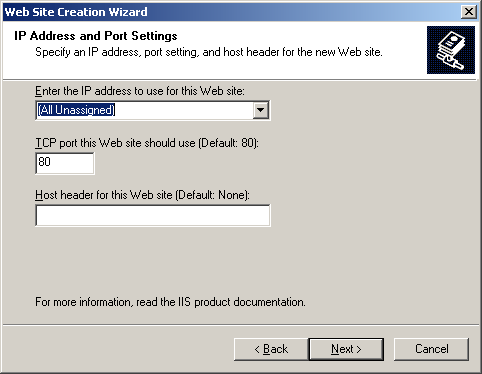This screenshot has width=482, height=374.
Task: Select the (All Unassigned) combo box text
Action: 76,110
